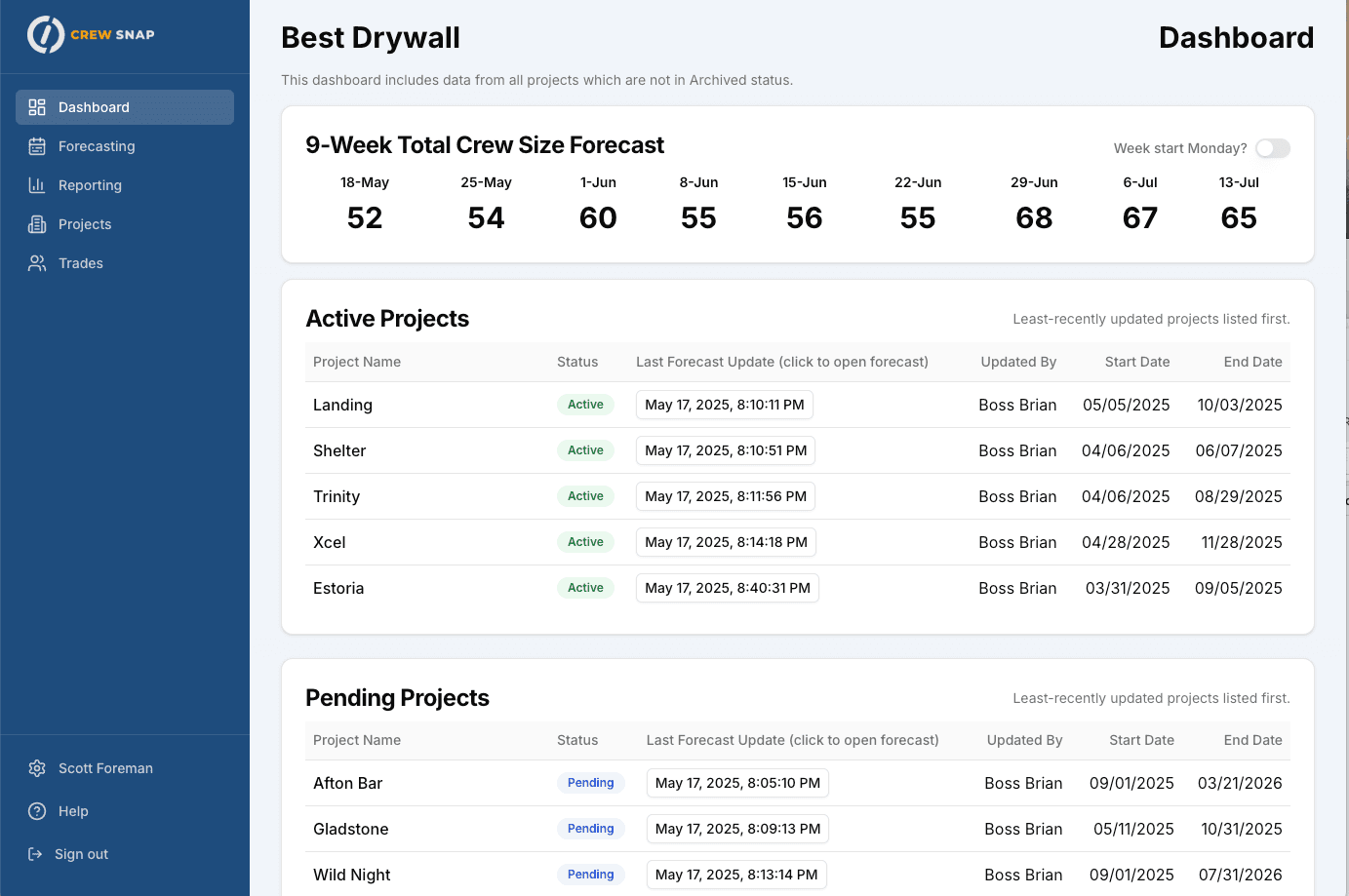Click the Trades people icon

coord(37,263)
